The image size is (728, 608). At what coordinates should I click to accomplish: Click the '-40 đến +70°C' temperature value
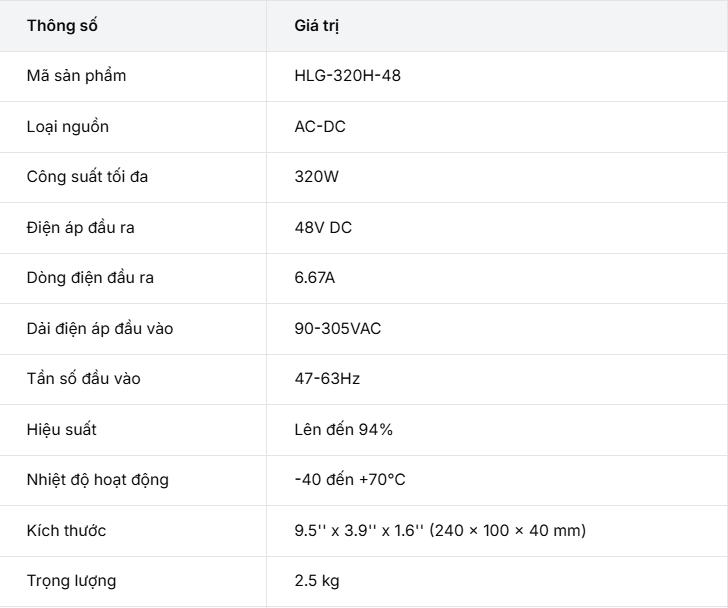(350, 480)
